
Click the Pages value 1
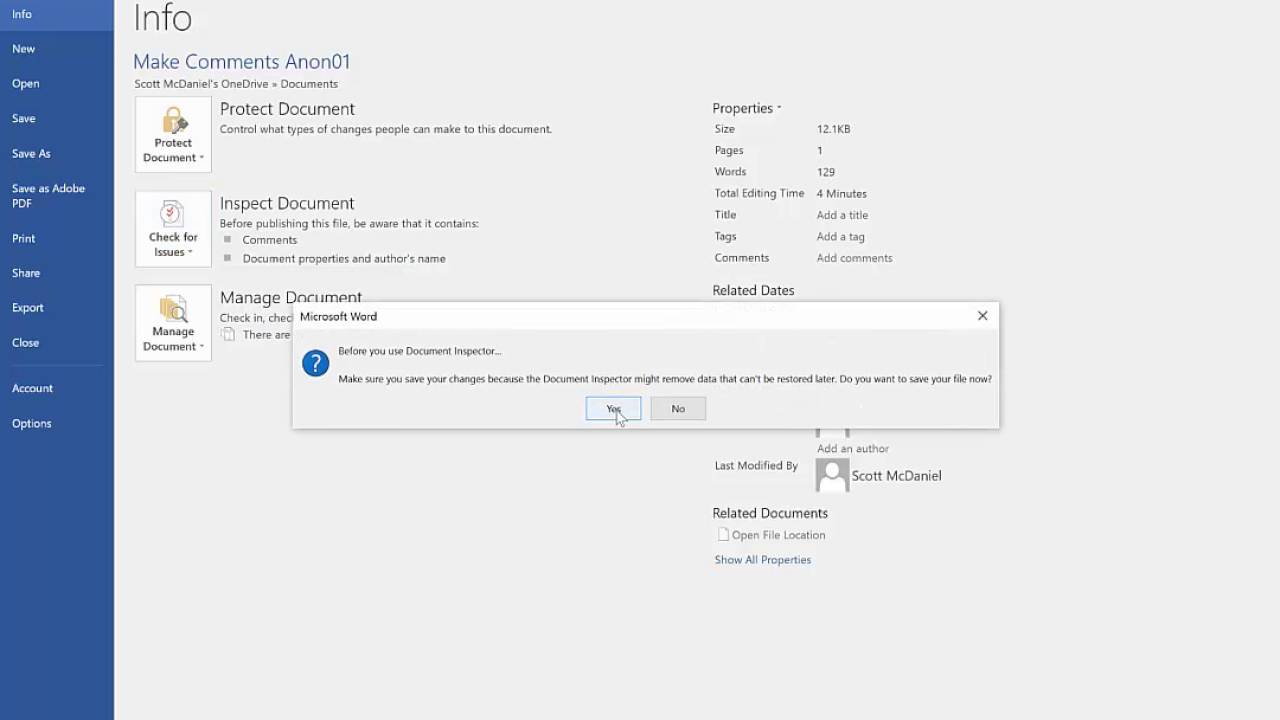click(x=820, y=151)
